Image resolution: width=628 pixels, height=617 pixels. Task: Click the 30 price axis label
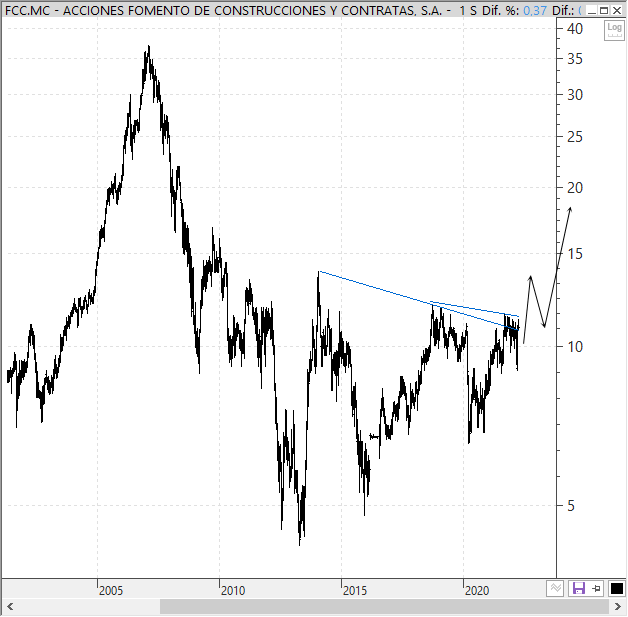pyautogui.click(x=575, y=95)
